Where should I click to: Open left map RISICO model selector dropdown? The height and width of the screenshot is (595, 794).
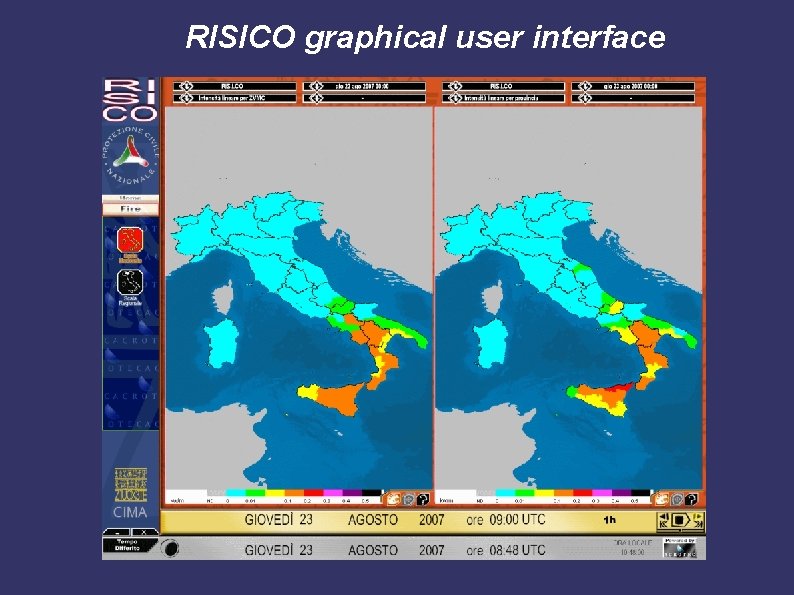[x=234, y=87]
